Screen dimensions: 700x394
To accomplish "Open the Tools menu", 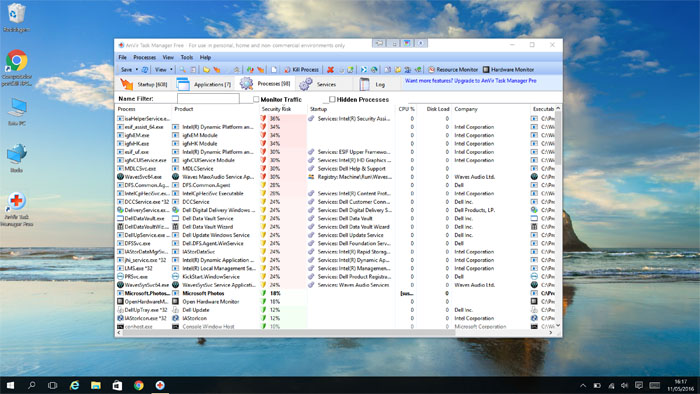I will pyautogui.click(x=187, y=58).
